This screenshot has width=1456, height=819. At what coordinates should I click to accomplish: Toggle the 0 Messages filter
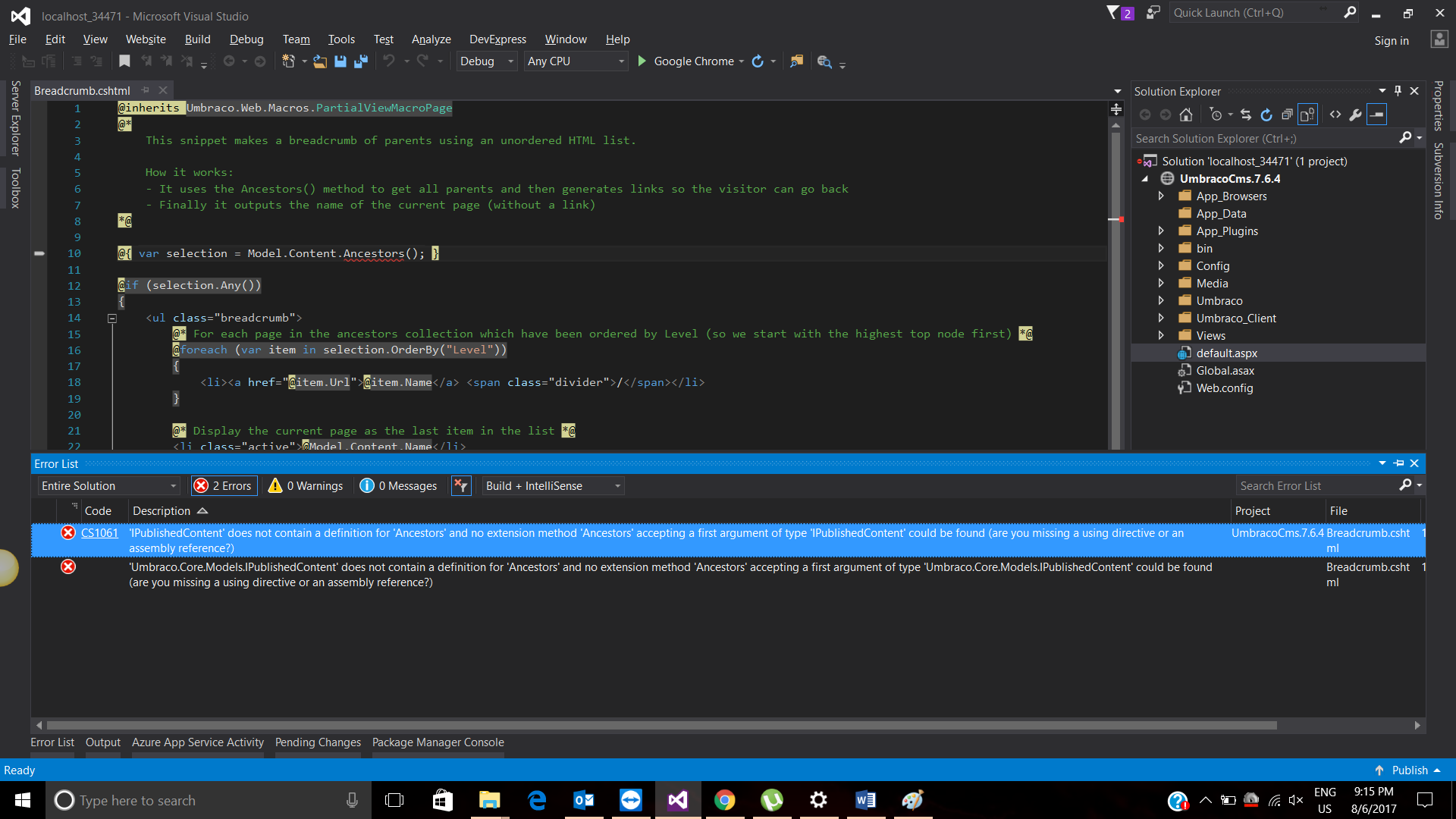tap(399, 486)
